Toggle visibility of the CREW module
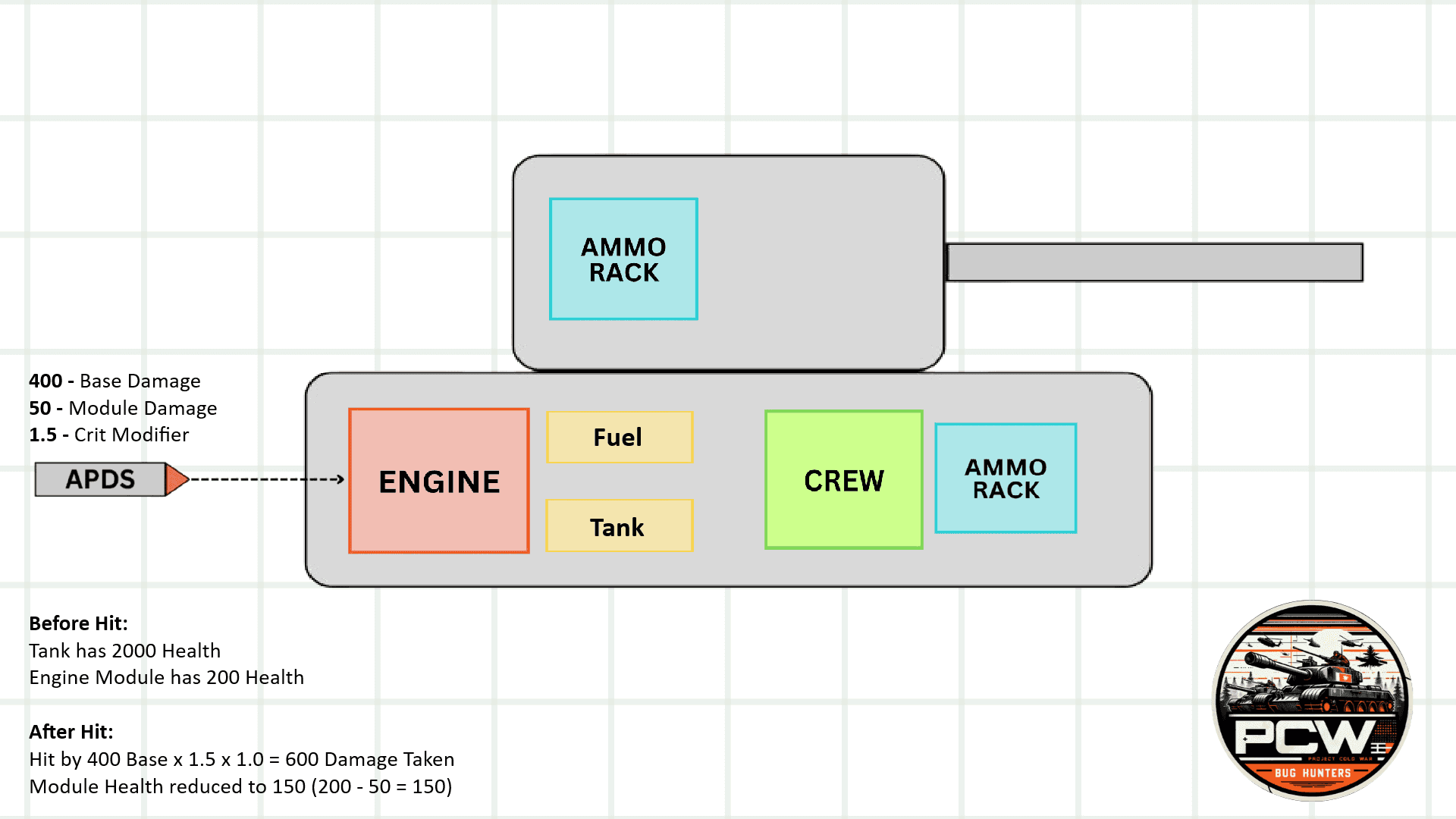The width and height of the screenshot is (1456, 819). (843, 479)
